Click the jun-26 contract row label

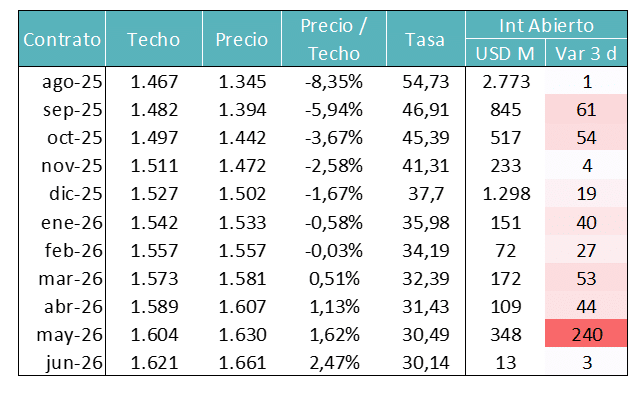pos(74,362)
